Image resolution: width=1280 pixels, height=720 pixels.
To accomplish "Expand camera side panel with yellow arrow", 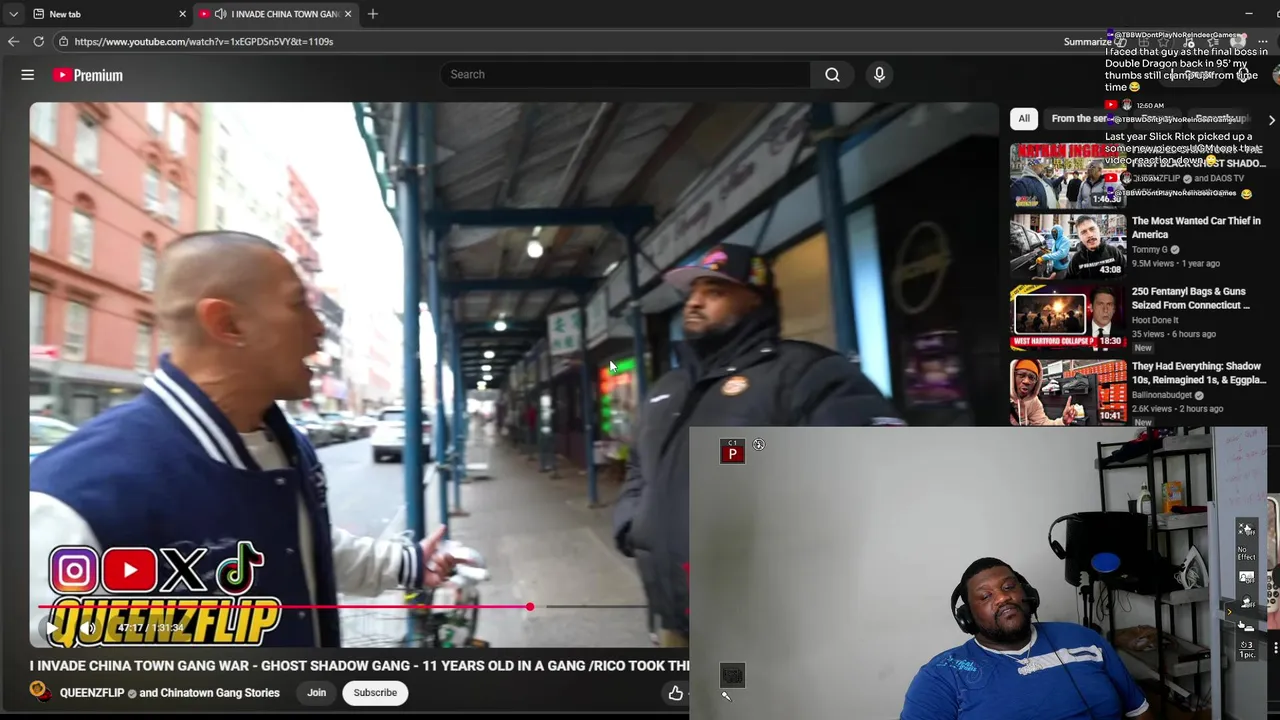I will (1230, 612).
